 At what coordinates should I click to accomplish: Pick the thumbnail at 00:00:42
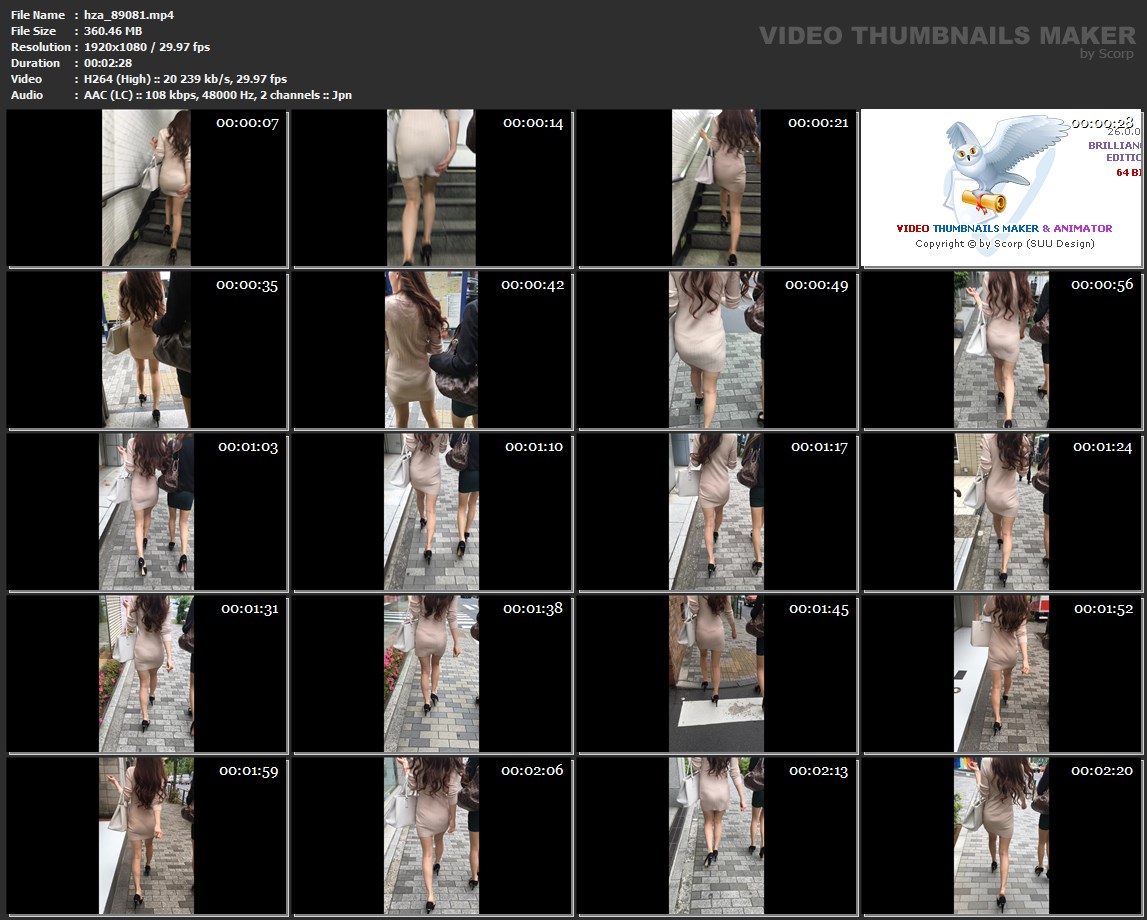432,350
